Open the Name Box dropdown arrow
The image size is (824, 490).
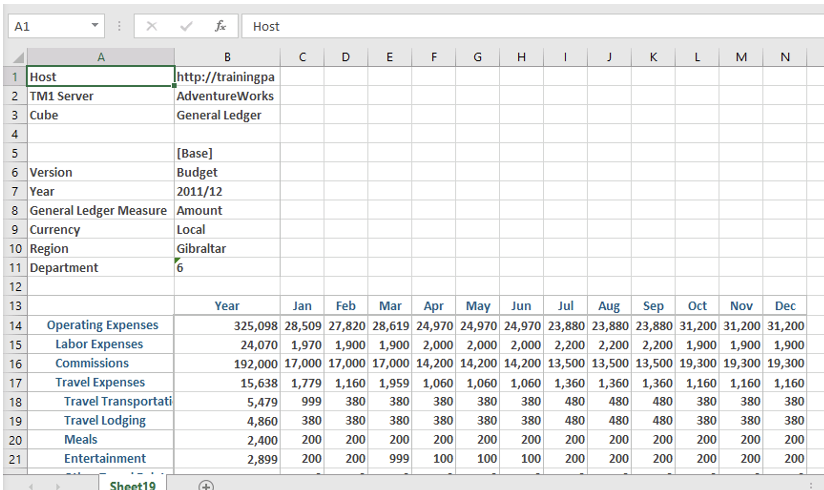click(x=95, y=26)
